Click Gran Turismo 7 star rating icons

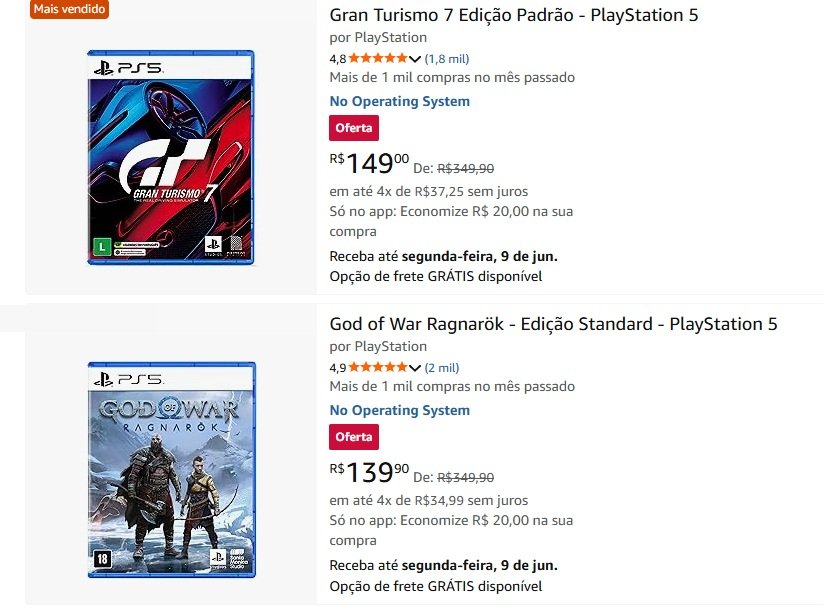(378, 59)
